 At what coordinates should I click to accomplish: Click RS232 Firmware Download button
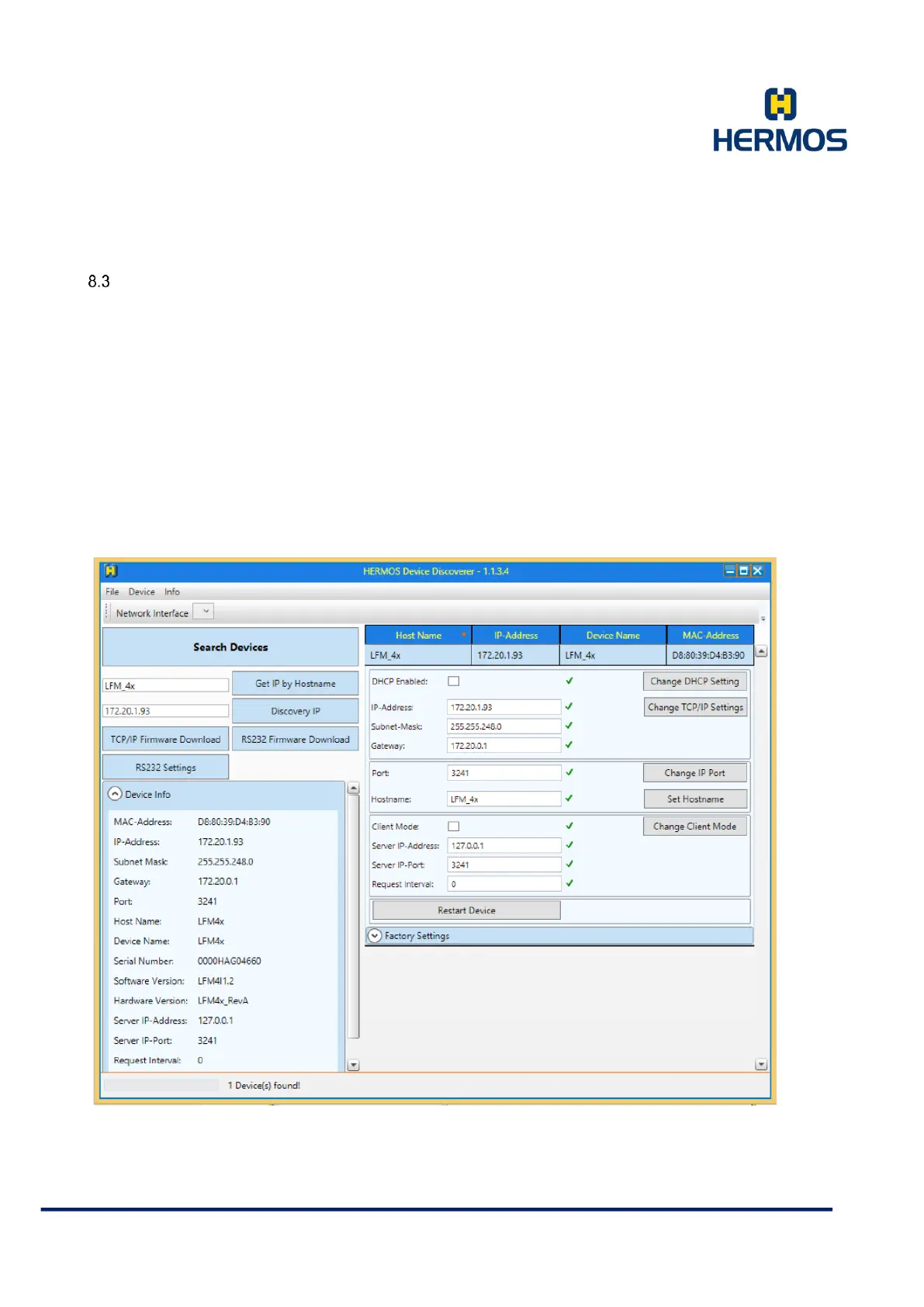point(295,739)
